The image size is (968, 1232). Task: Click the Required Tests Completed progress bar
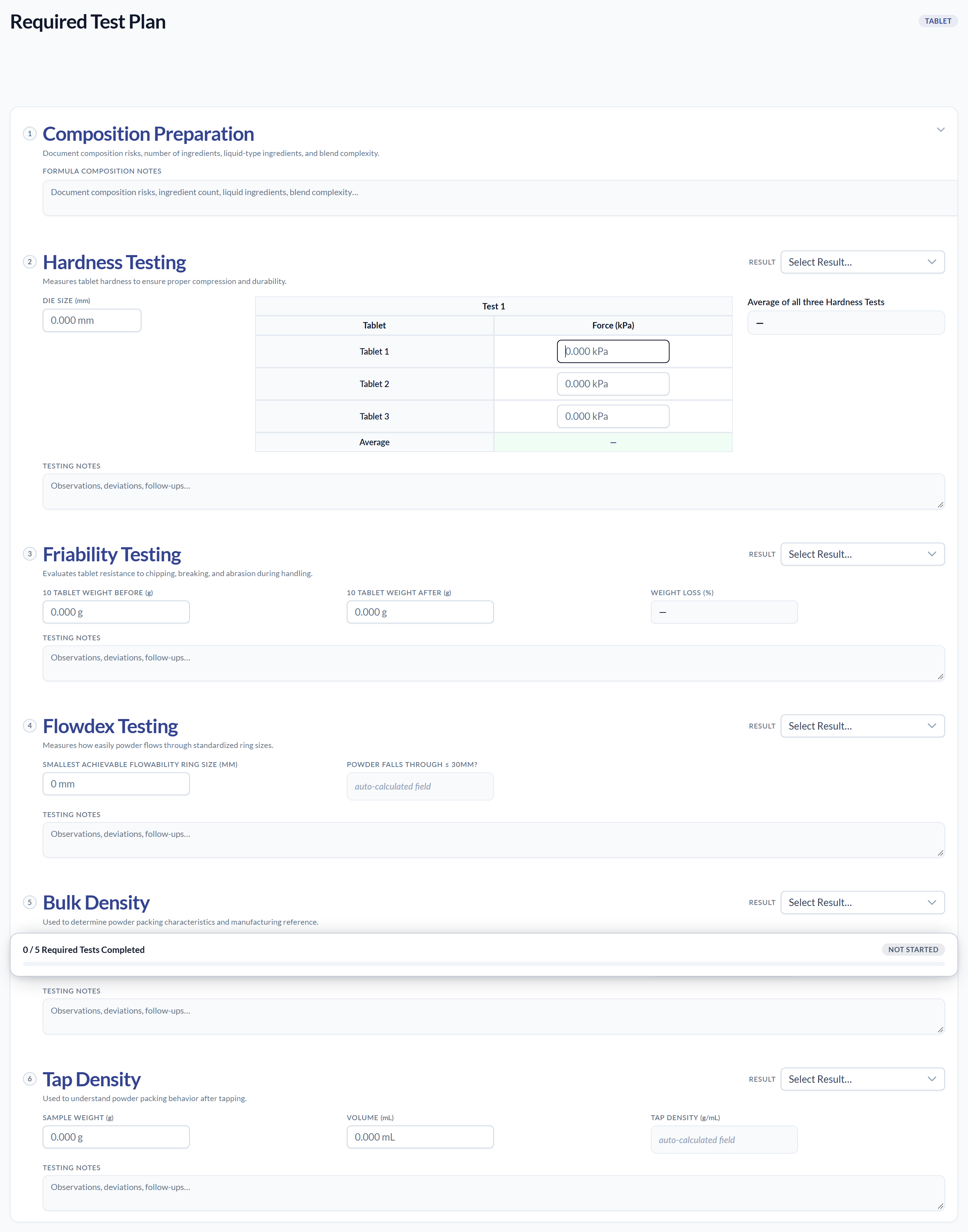(483, 964)
